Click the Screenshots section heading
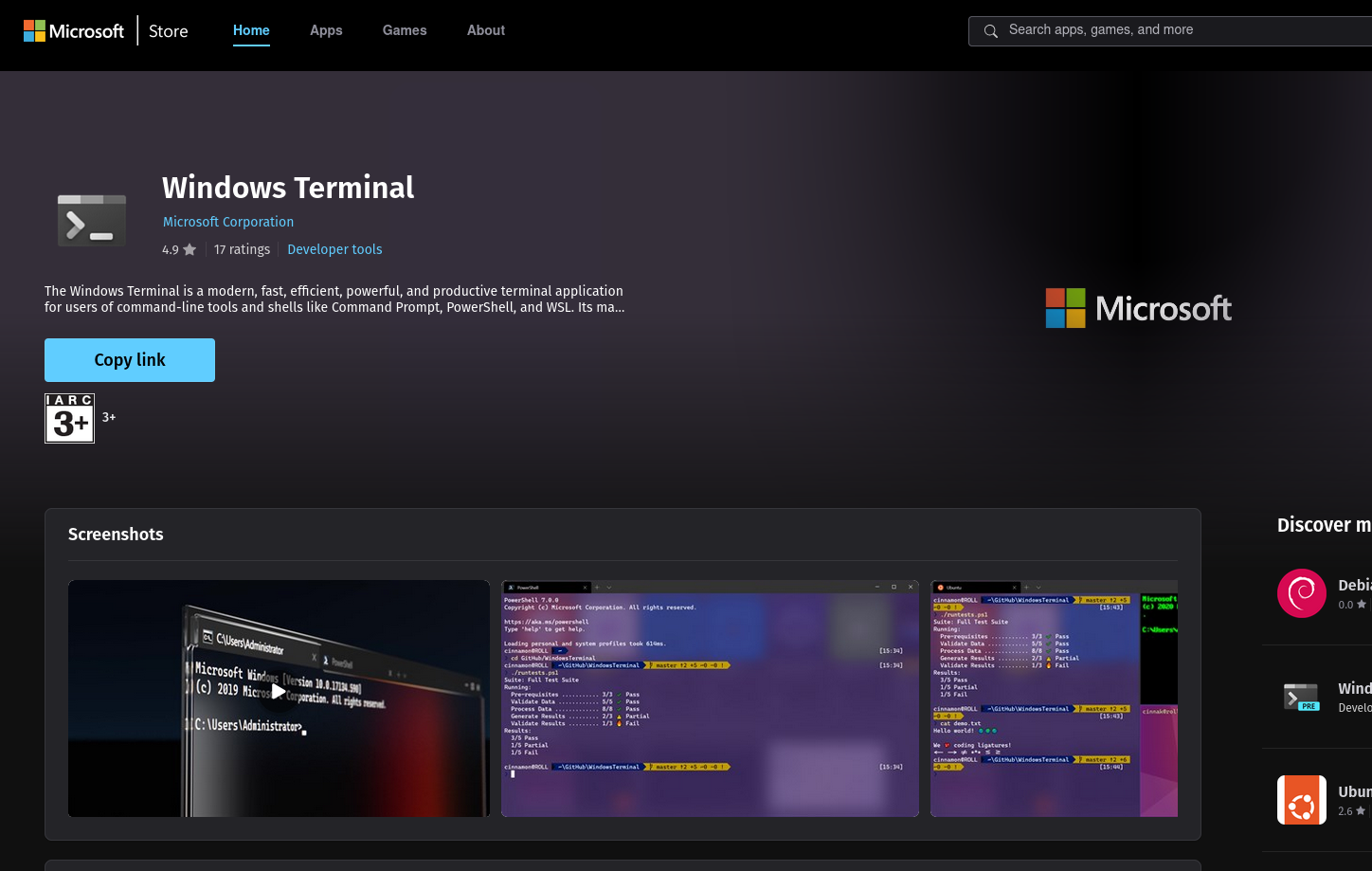Viewport: 1372px width, 871px height. click(116, 535)
